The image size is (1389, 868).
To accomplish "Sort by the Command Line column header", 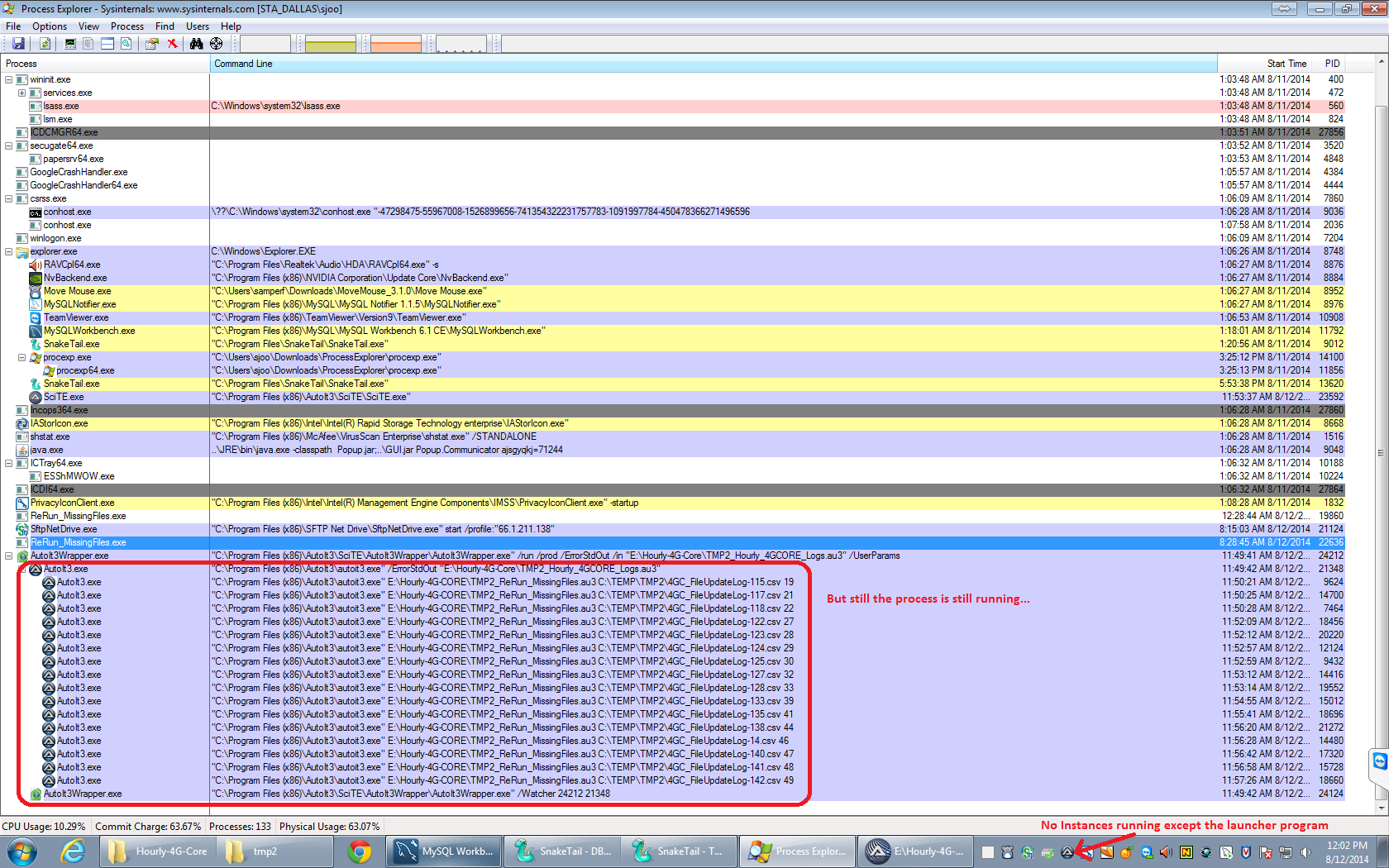I will click(714, 64).
